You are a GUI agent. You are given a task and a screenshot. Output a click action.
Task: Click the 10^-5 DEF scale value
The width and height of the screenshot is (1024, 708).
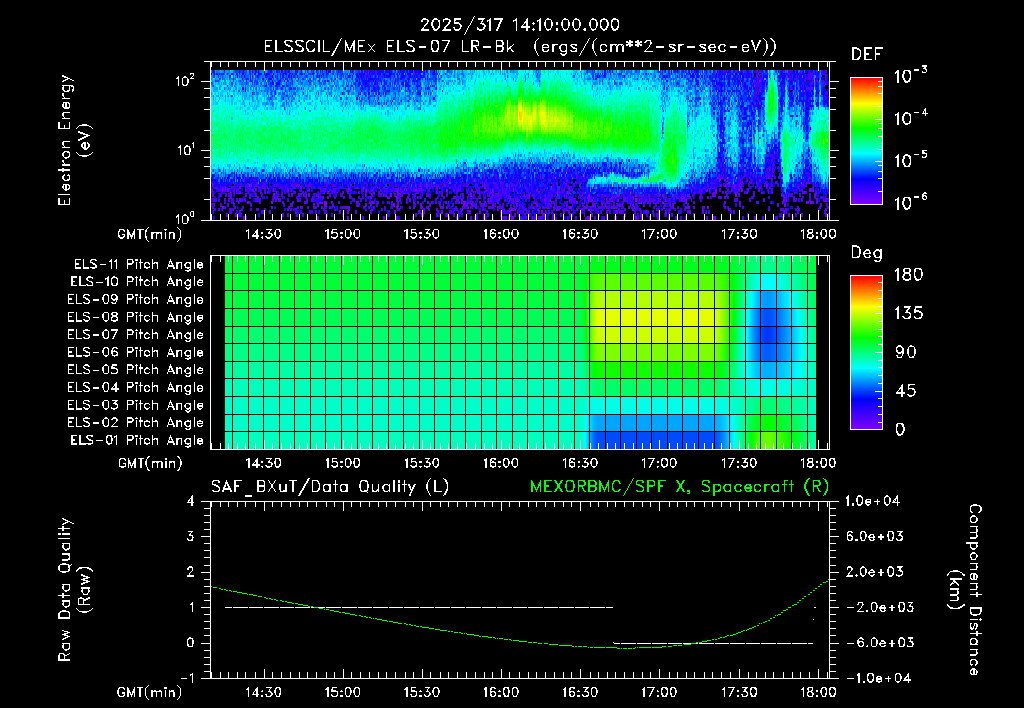point(910,160)
